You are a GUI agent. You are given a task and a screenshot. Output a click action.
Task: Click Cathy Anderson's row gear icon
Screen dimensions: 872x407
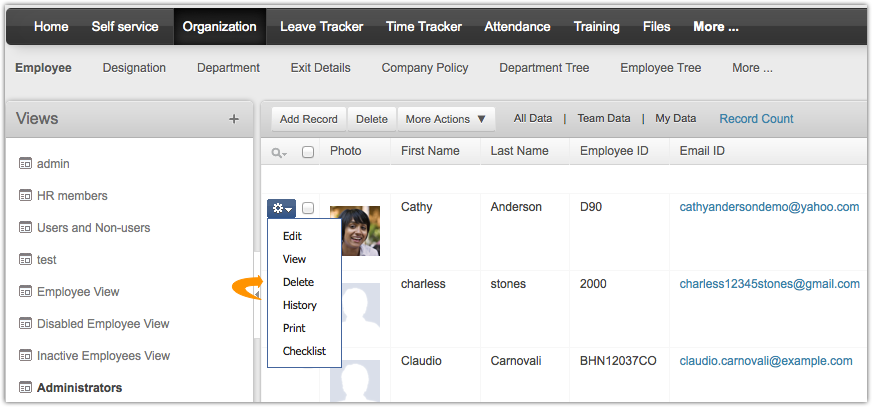point(281,209)
